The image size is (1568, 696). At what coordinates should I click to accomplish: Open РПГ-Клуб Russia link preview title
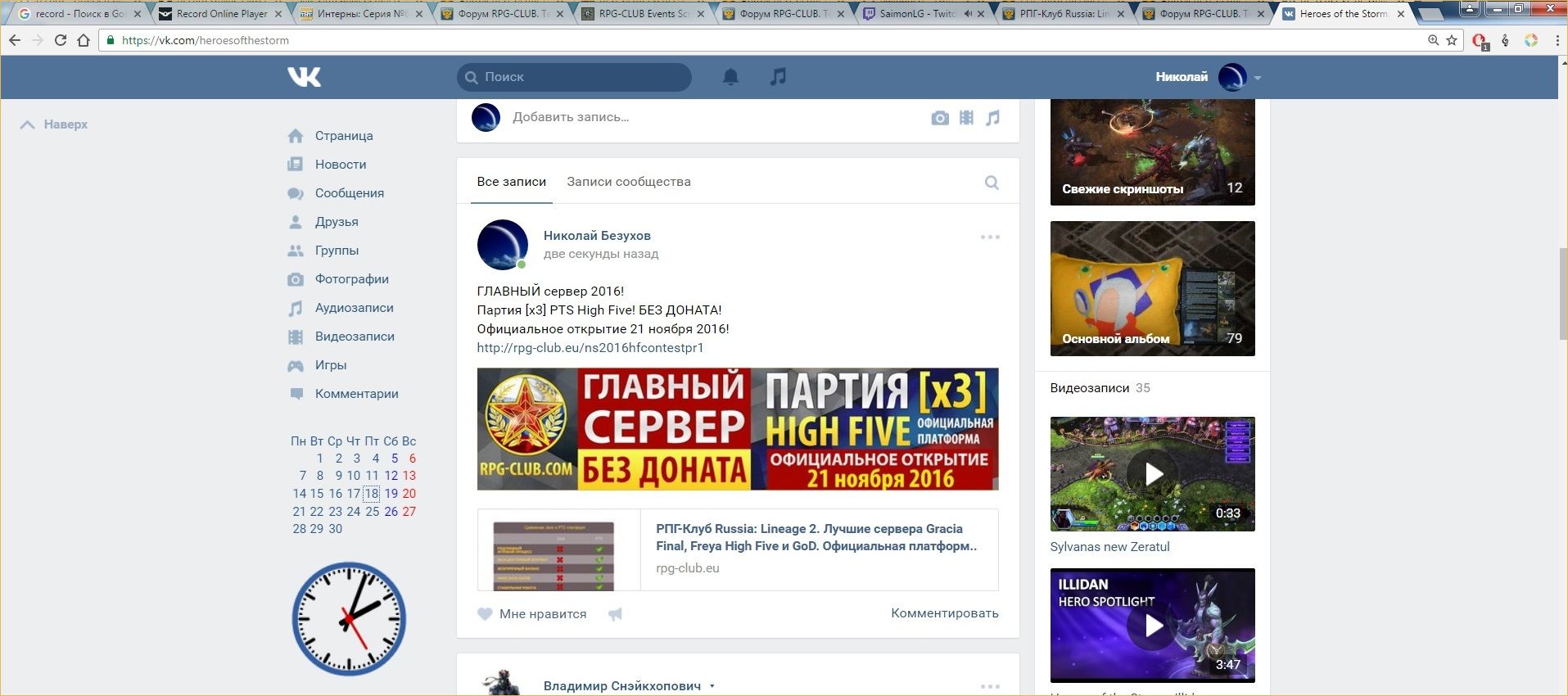pos(816,537)
